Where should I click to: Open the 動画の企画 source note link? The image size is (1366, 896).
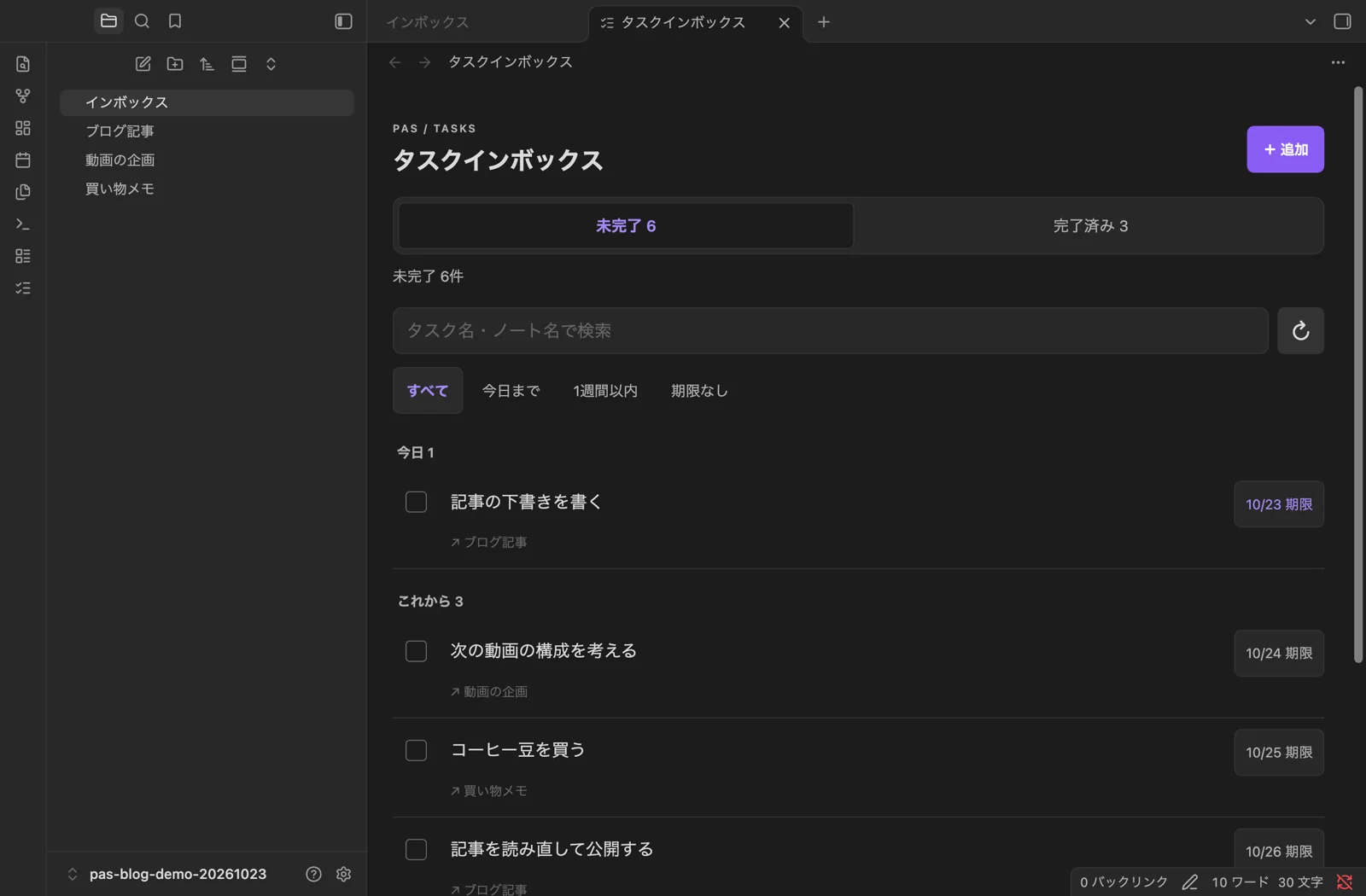click(x=489, y=691)
